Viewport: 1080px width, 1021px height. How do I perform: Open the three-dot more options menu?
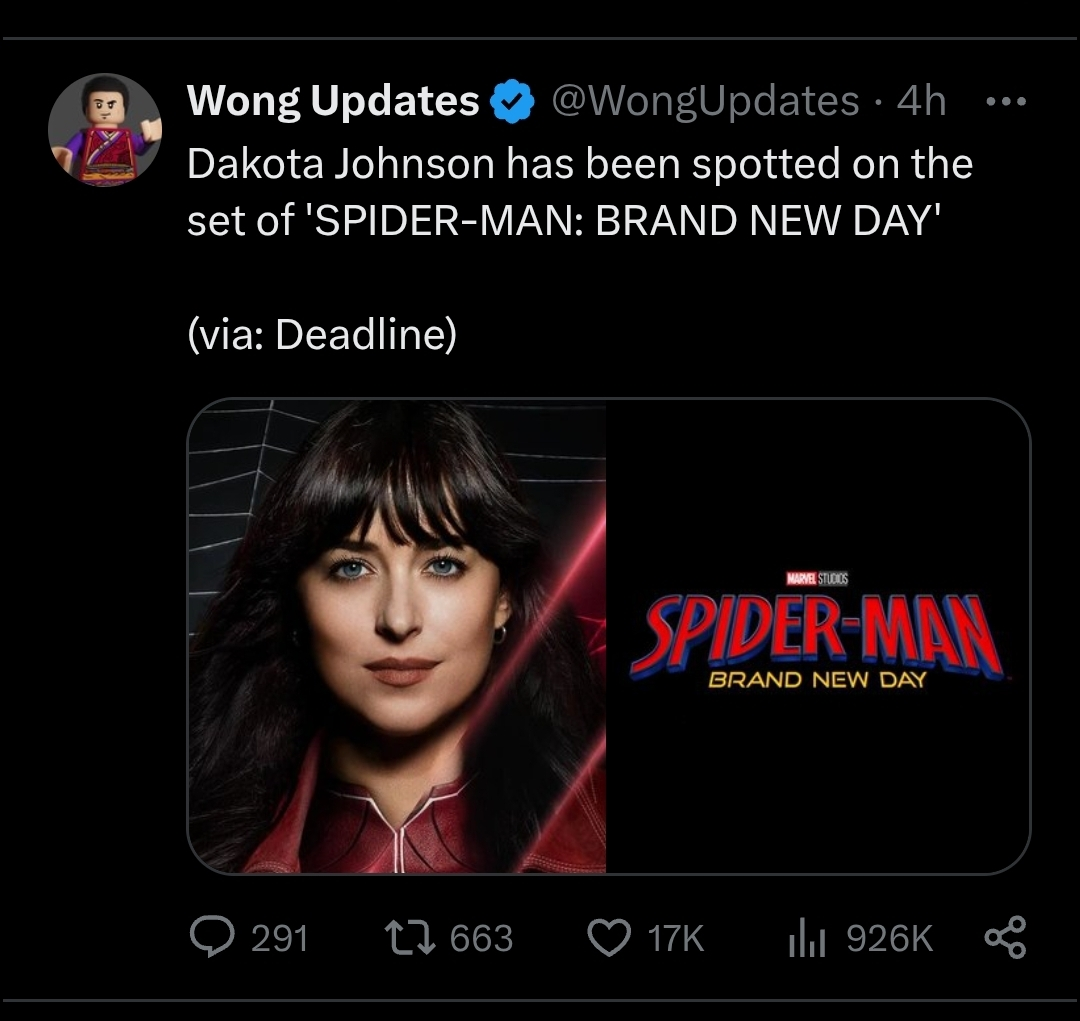(1006, 102)
